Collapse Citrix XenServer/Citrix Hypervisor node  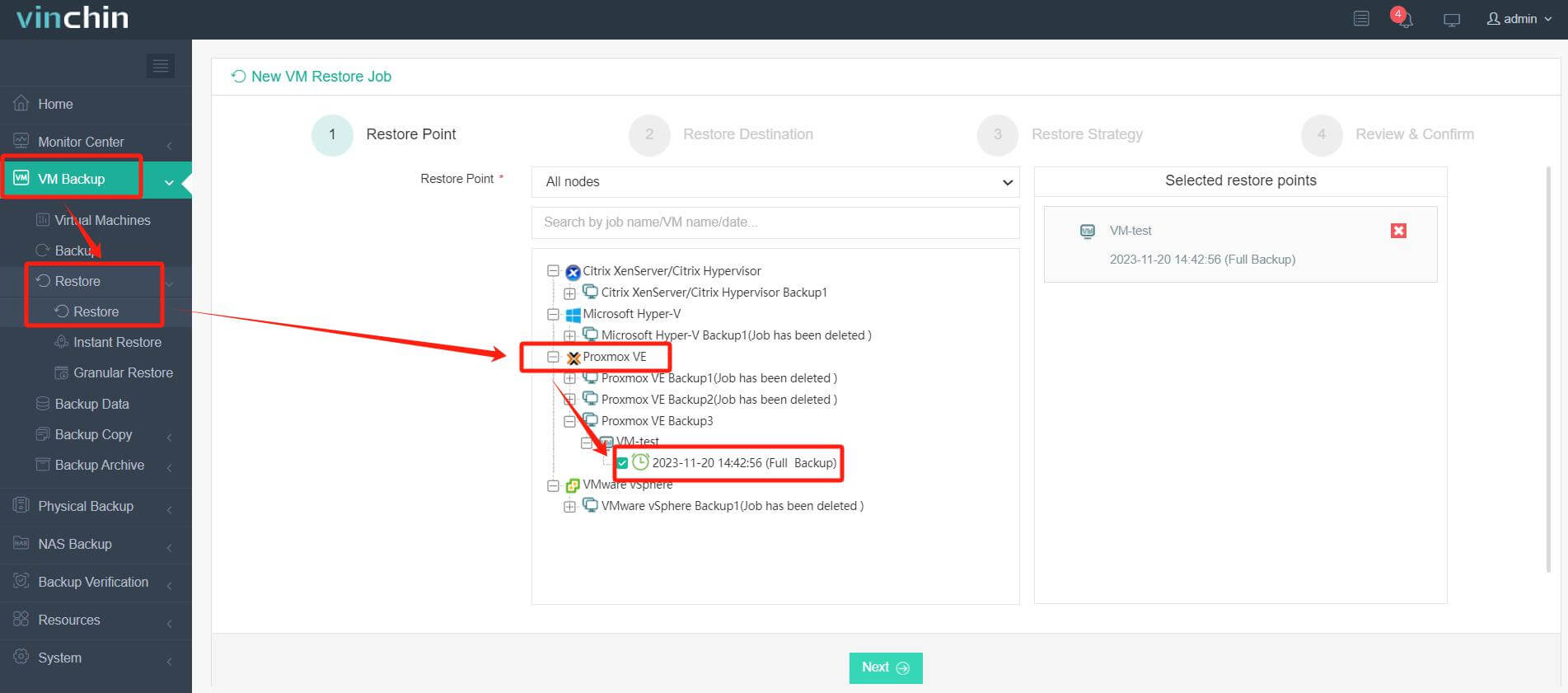point(554,271)
